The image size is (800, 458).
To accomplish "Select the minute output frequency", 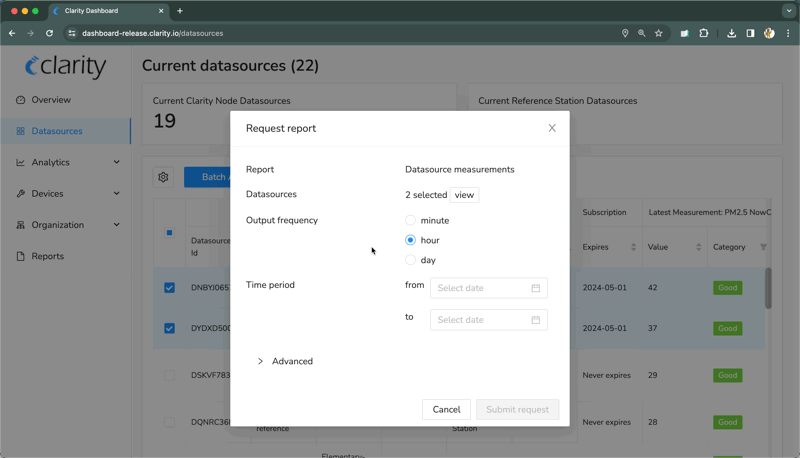I will coord(410,220).
